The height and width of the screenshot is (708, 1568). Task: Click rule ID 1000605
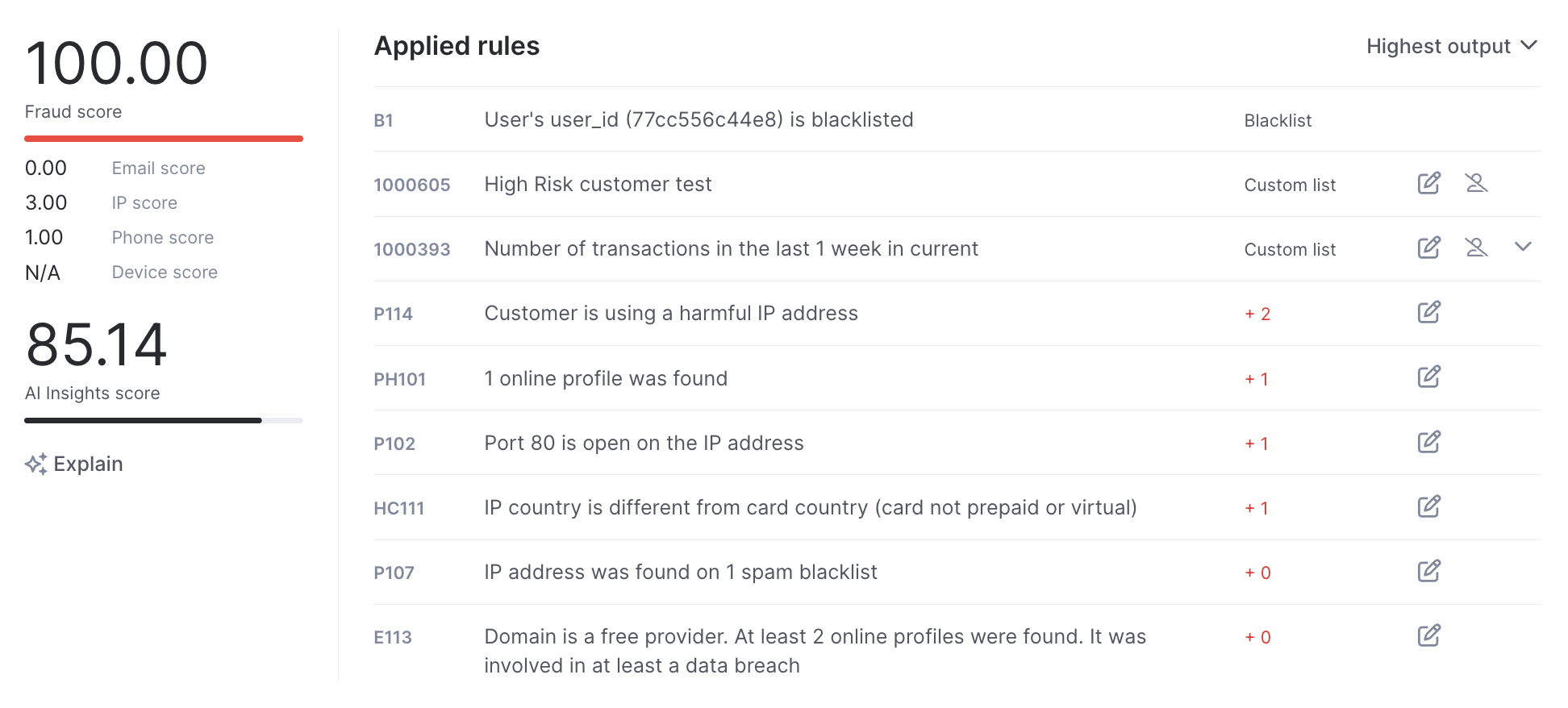411,185
